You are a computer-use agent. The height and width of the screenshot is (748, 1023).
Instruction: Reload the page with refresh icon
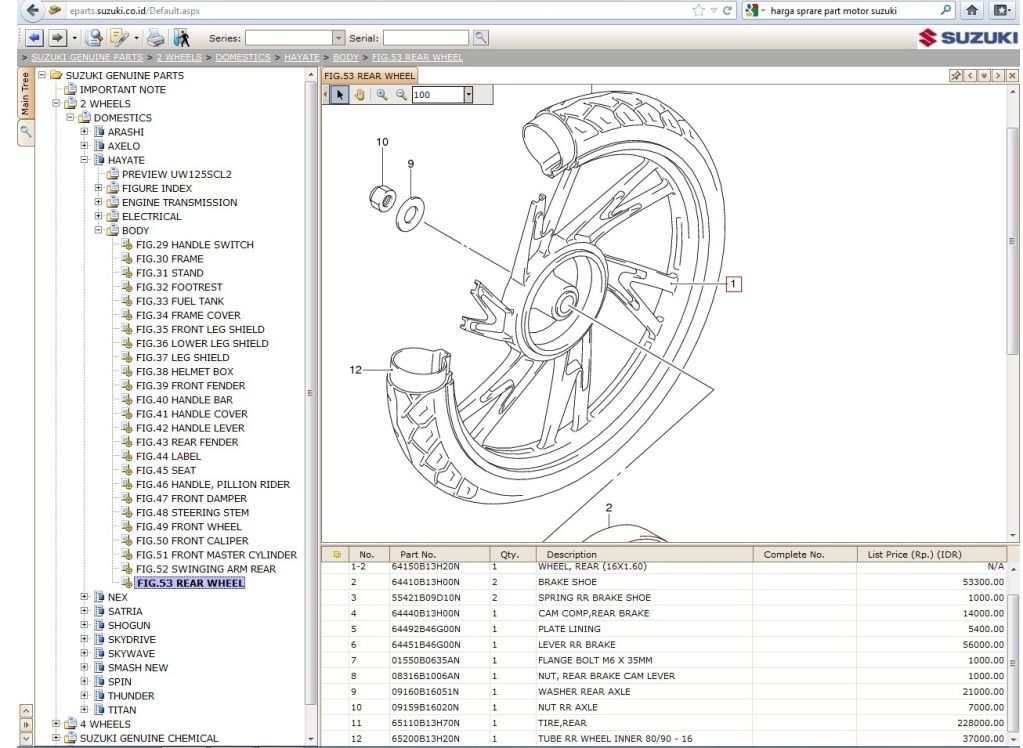727,10
